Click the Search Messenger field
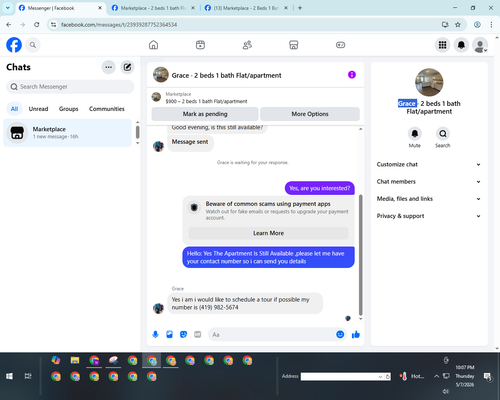 (70, 87)
